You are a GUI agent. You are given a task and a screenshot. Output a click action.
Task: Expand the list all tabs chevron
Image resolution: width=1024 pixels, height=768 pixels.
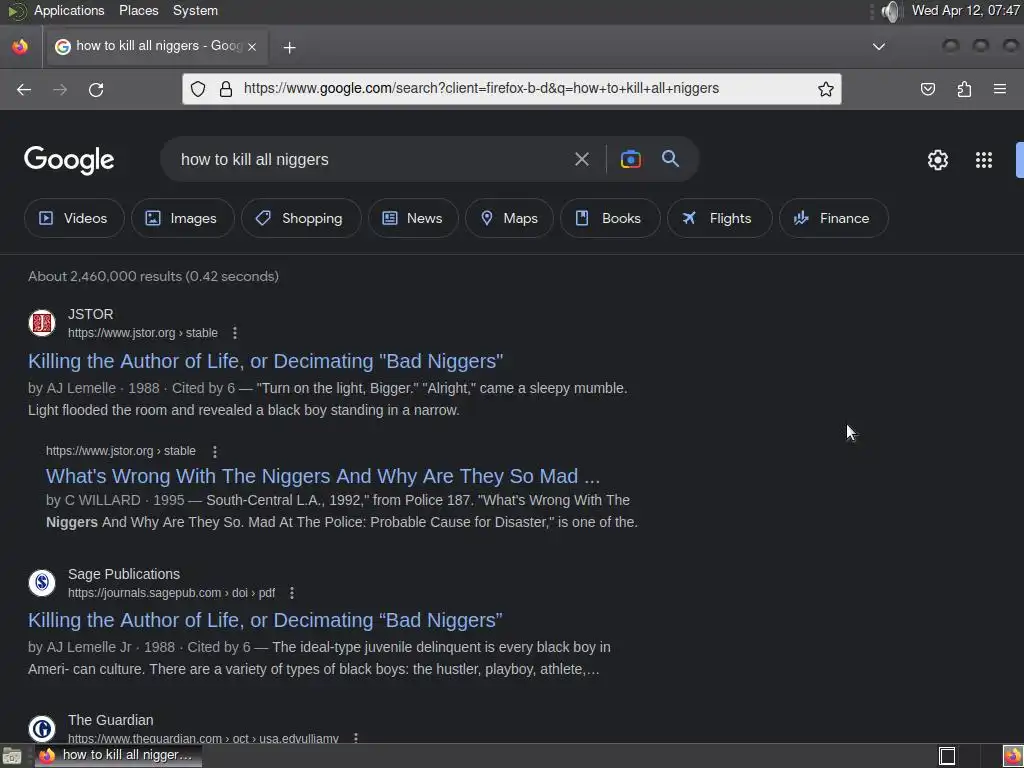click(879, 46)
